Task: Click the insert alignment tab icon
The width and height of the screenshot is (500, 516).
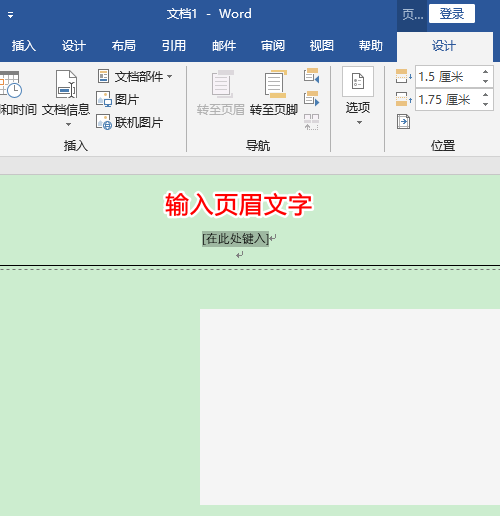Action: click(403, 122)
